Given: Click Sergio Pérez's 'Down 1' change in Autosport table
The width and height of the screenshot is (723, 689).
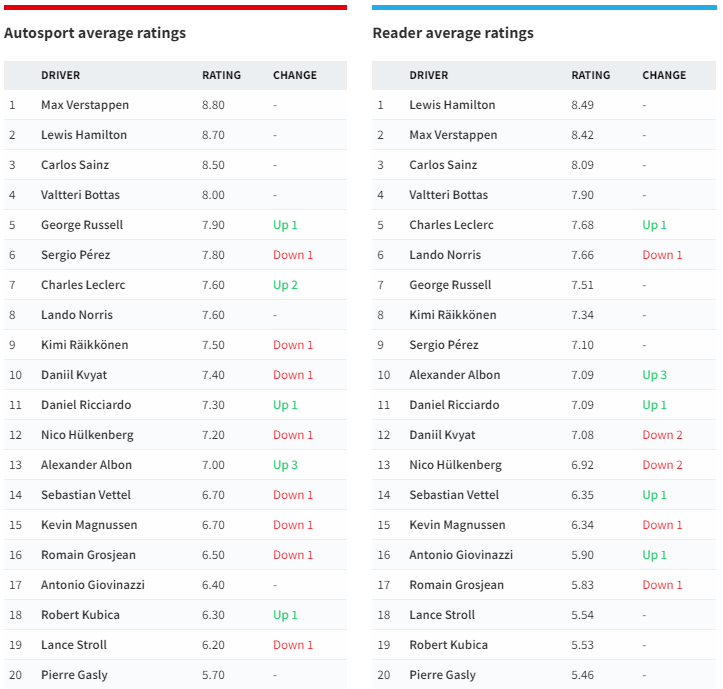Looking at the screenshot, I should [293, 255].
